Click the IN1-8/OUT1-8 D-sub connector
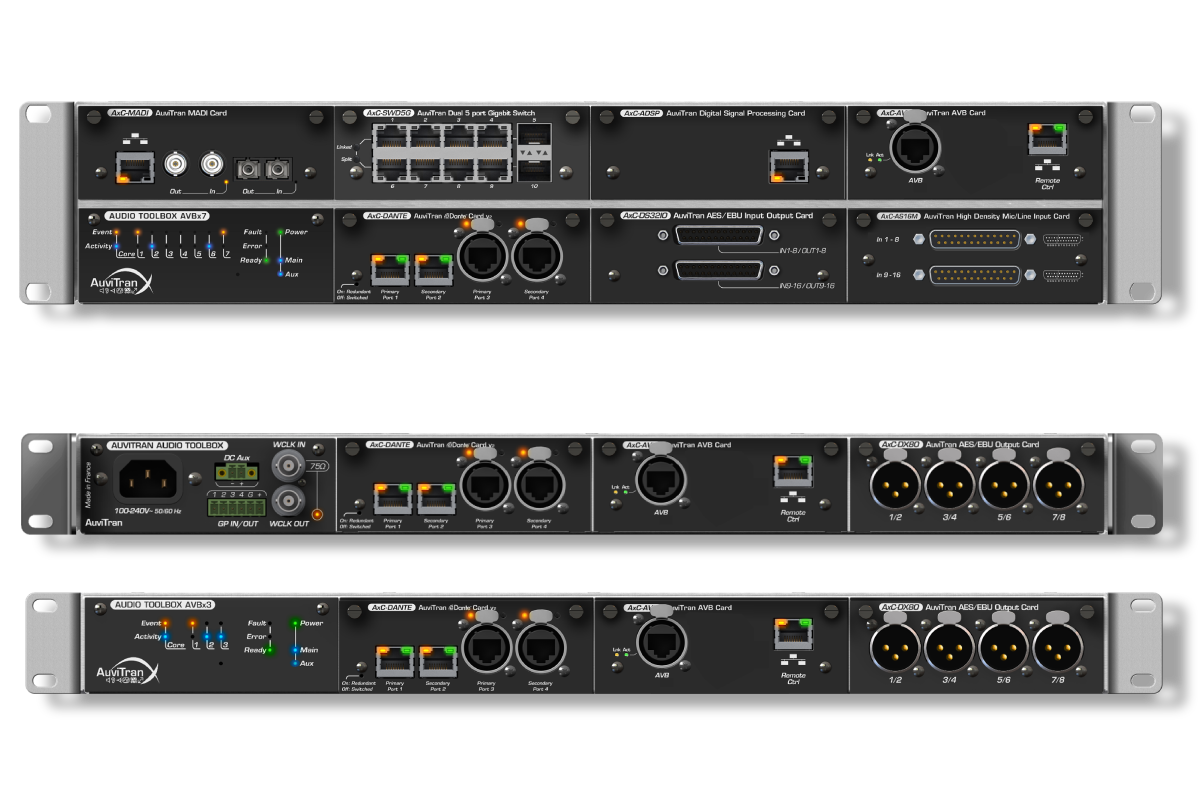Viewport: 1200px width, 800px height. point(718,236)
